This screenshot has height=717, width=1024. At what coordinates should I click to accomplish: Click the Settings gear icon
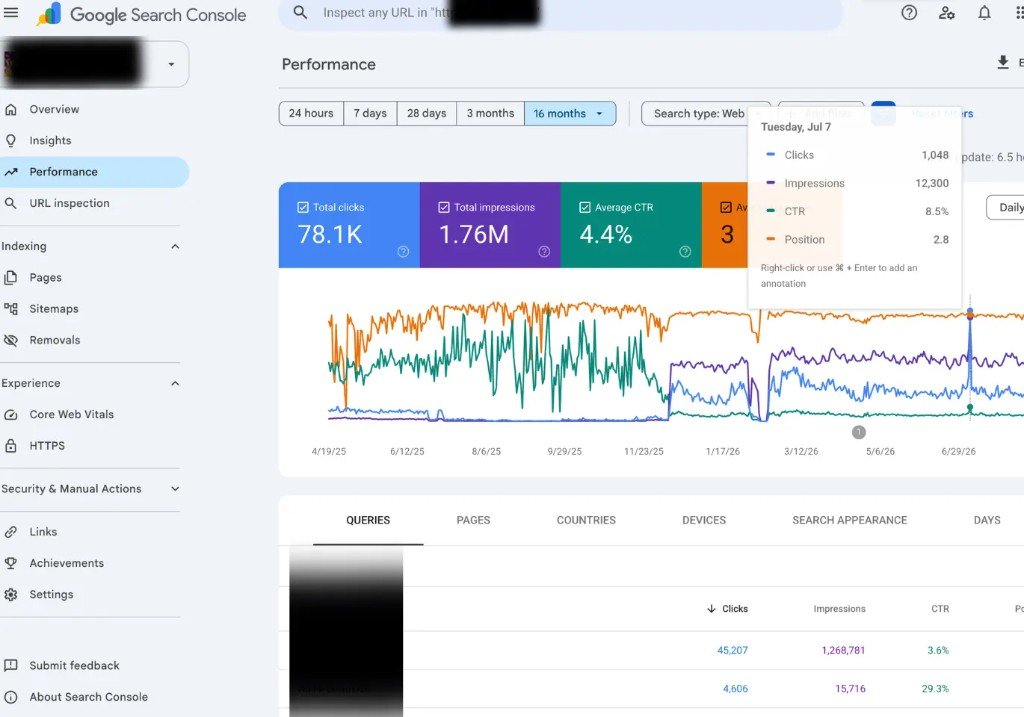11,595
